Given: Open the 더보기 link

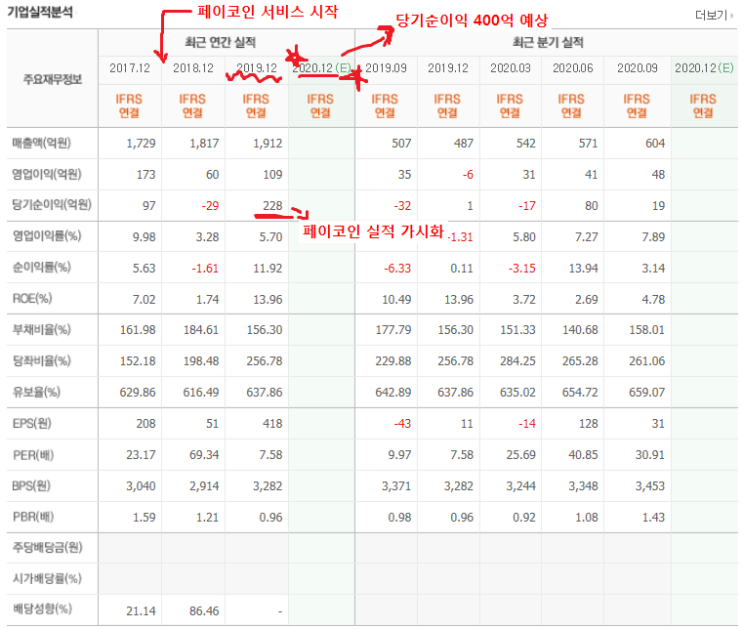Looking at the screenshot, I should point(711,16).
